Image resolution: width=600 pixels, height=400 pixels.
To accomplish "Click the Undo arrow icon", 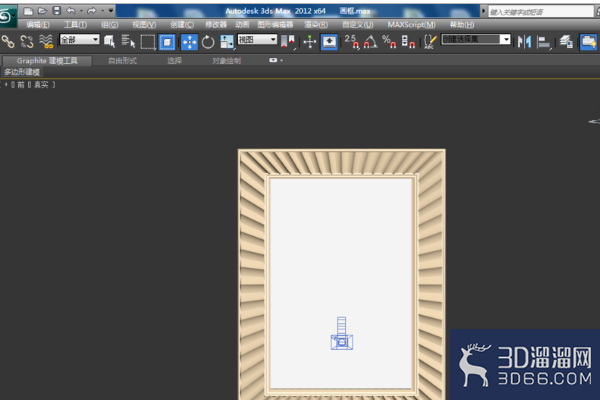I will click(71, 11).
